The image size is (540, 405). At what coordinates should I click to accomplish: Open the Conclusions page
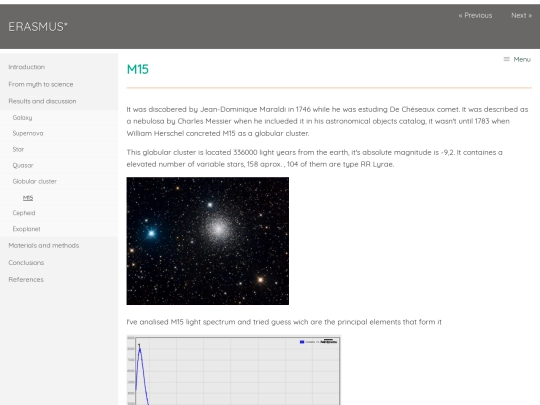[26, 263]
